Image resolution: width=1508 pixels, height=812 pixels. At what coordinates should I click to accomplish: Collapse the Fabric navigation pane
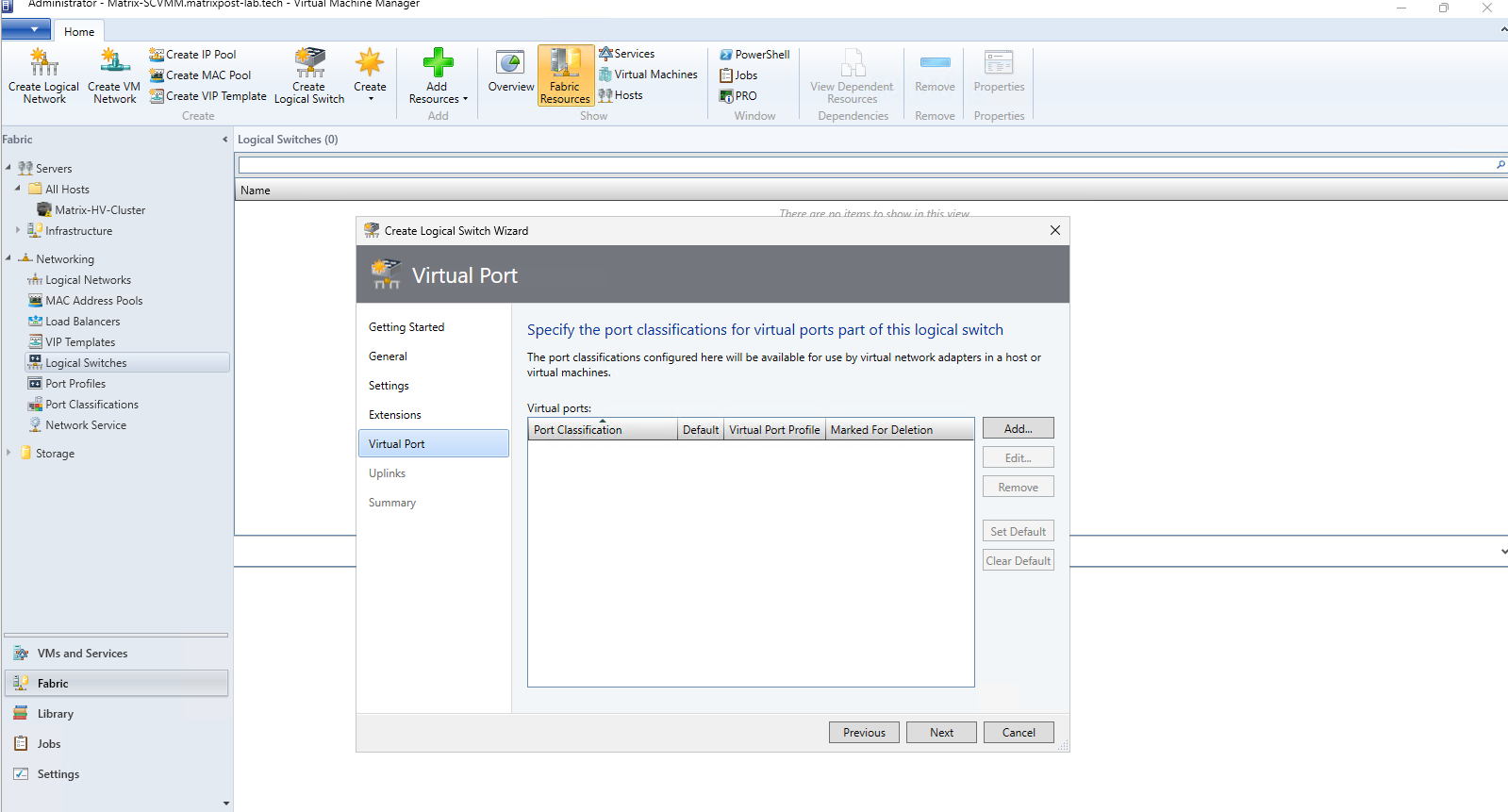[224, 140]
